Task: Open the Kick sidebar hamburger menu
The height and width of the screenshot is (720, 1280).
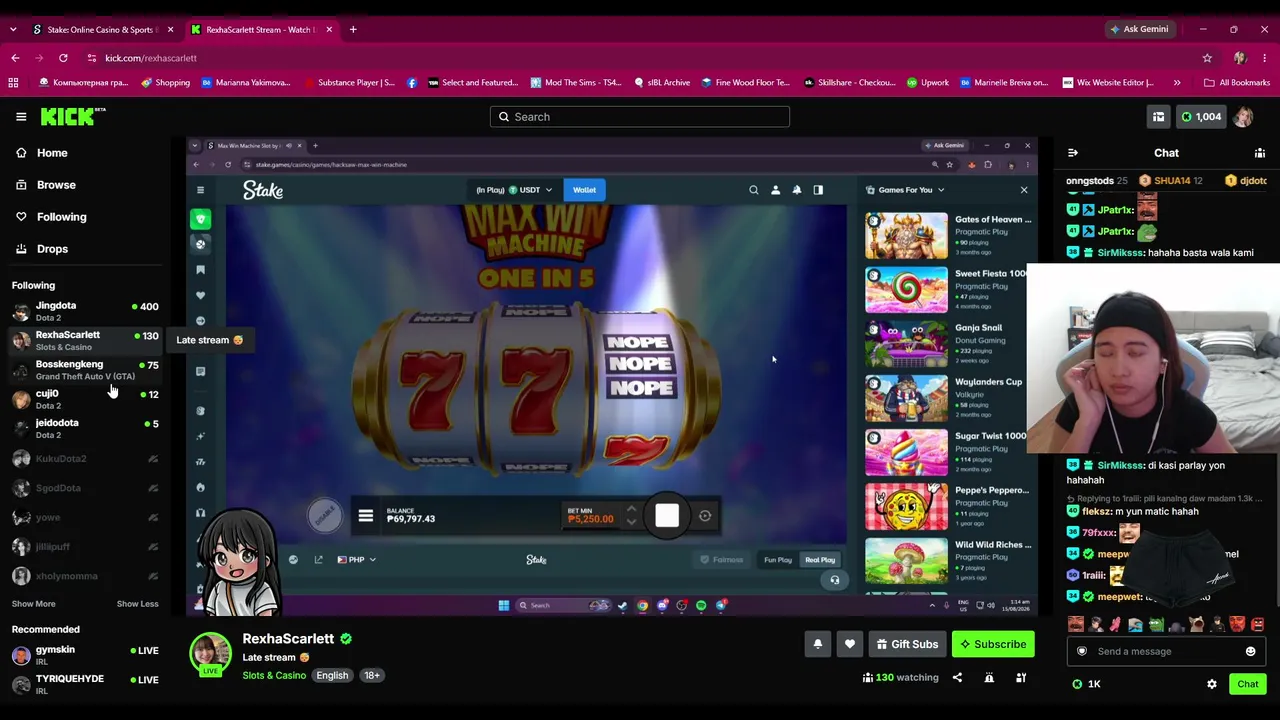Action: click(21, 117)
